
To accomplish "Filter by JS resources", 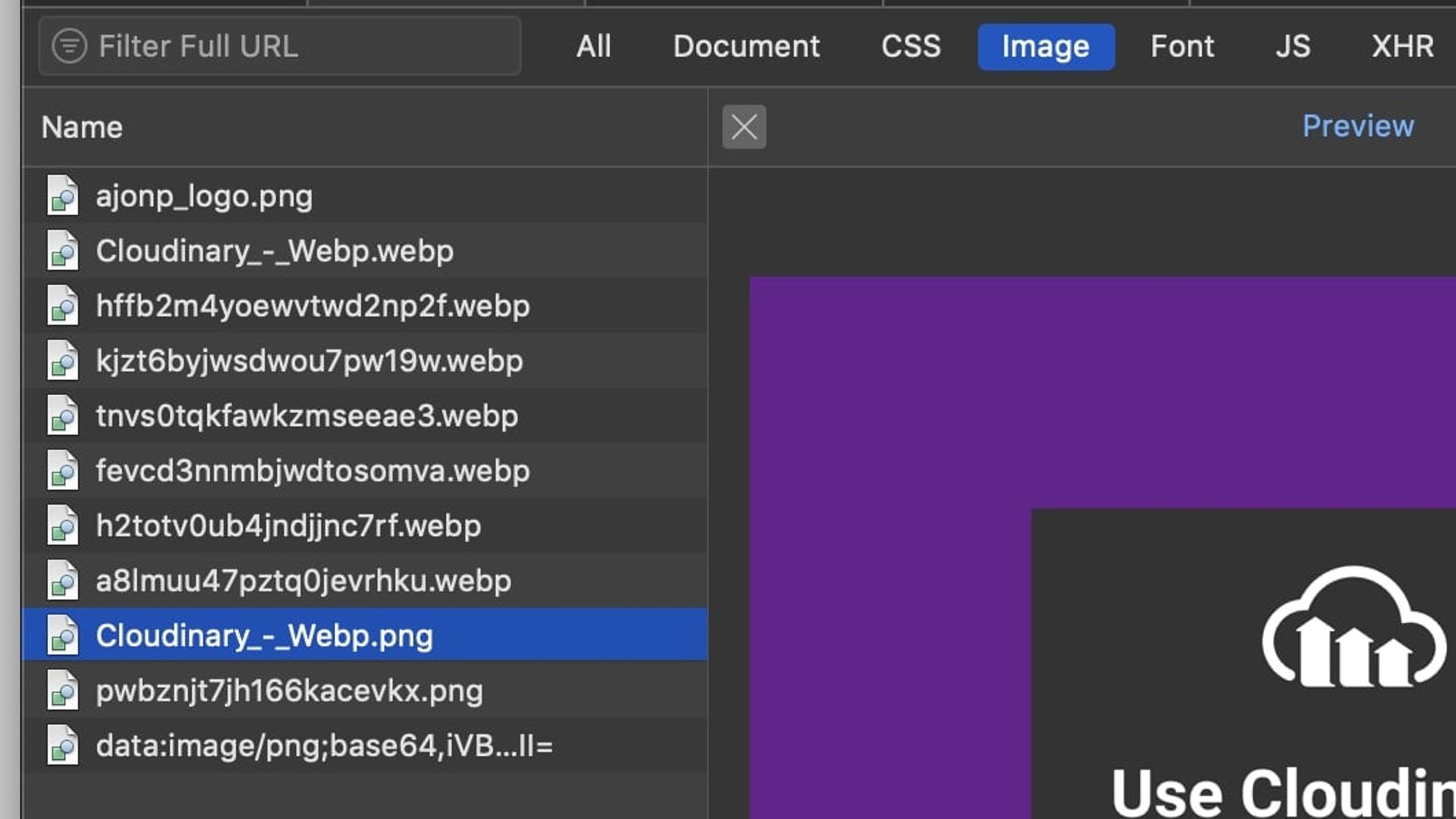I will tap(1292, 46).
